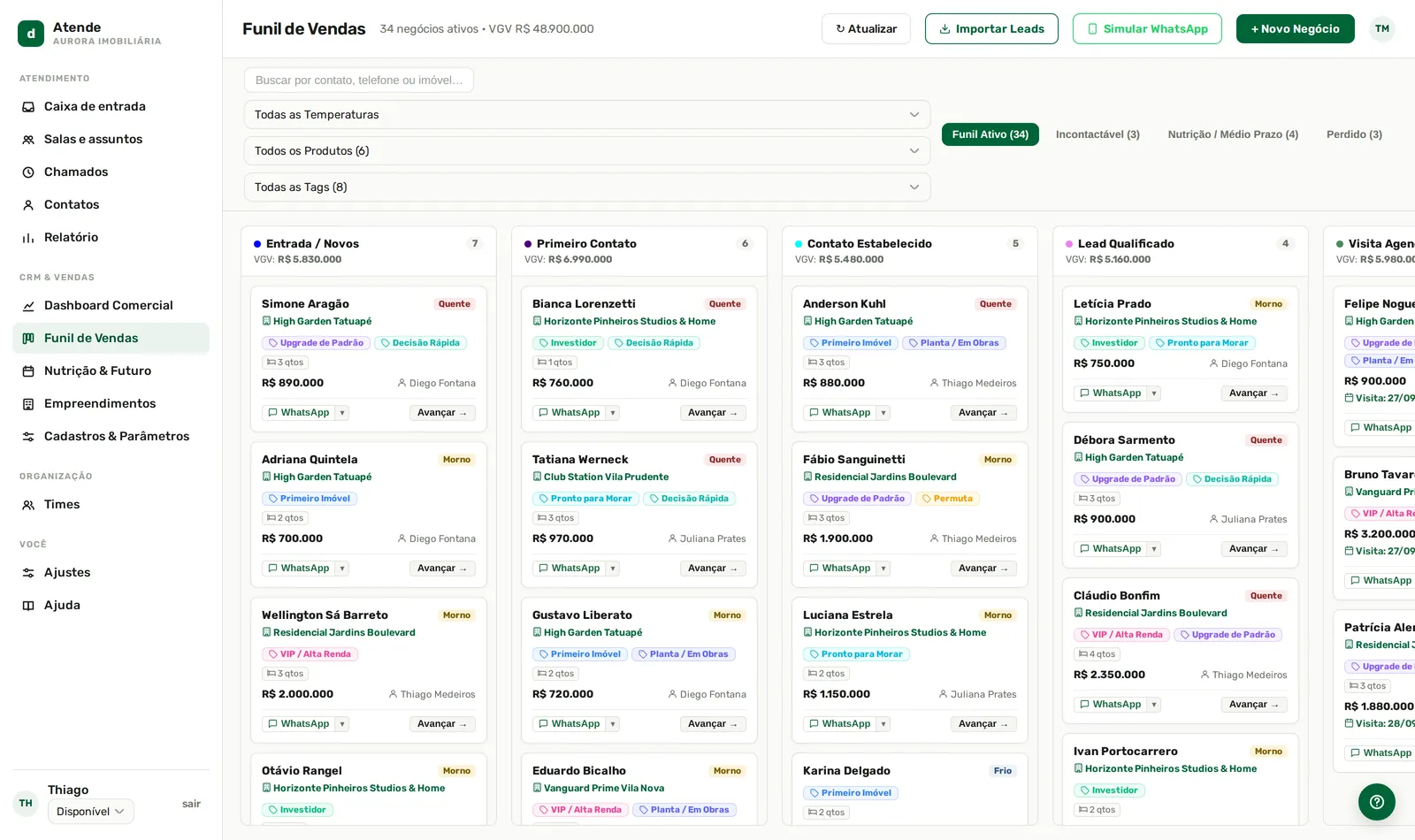This screenshot has width=1415, height=840.
Task: Open Todas as Tags (8) dropdown
Action: [x=587, y=187]
